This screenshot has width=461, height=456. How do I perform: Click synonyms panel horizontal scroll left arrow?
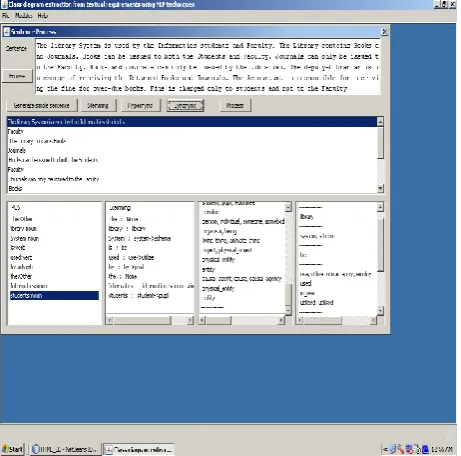click(x=300, y=320)
